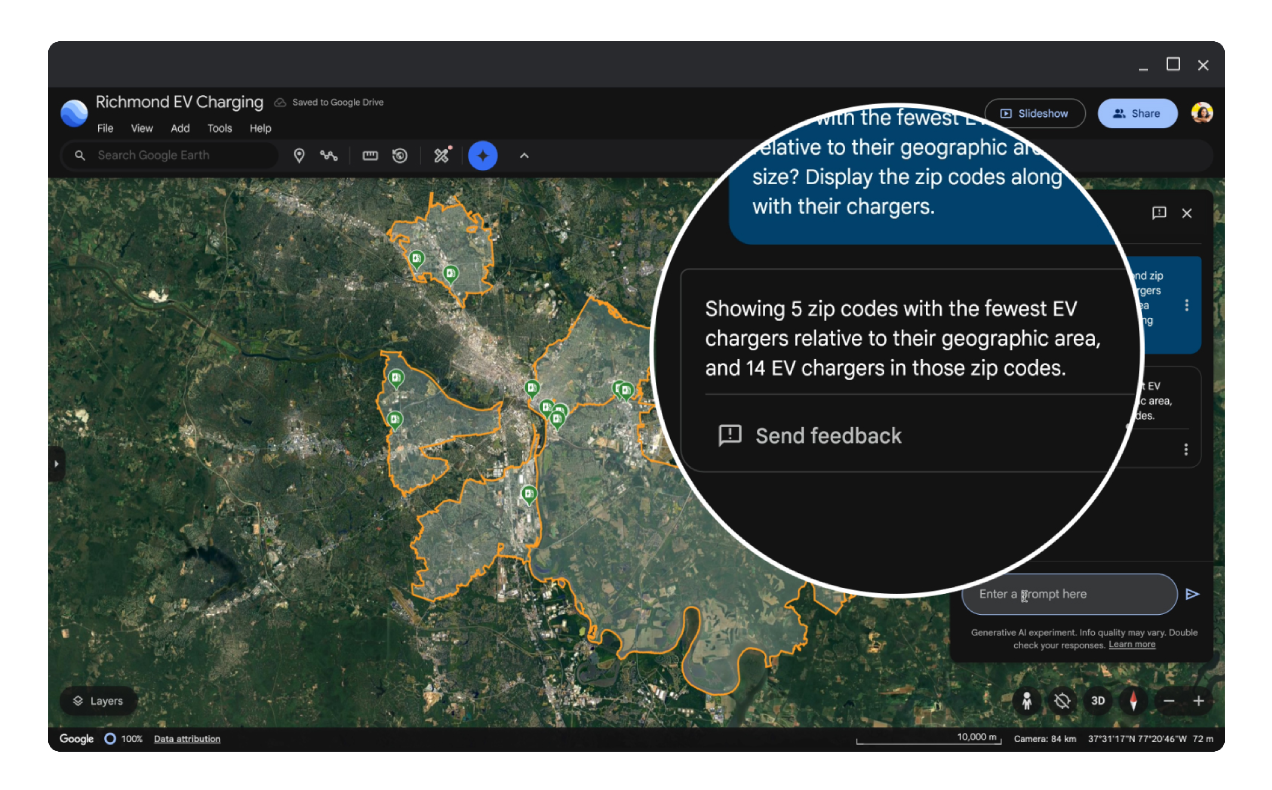Click the Share button
Screen dimensions: 1272x790
1136,113
